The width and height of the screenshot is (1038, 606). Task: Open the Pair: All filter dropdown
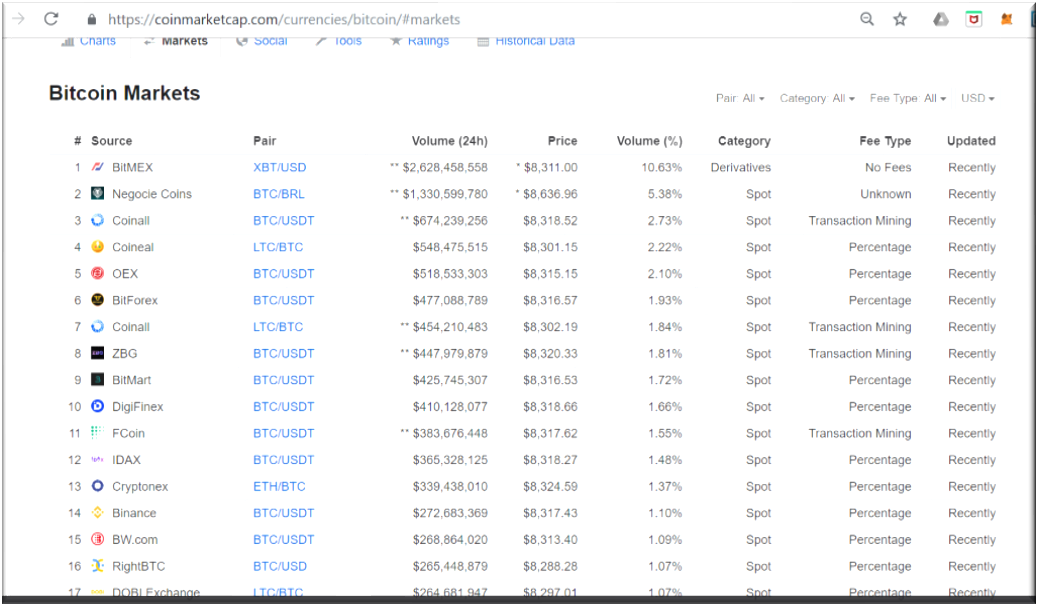tap(740, 98)
